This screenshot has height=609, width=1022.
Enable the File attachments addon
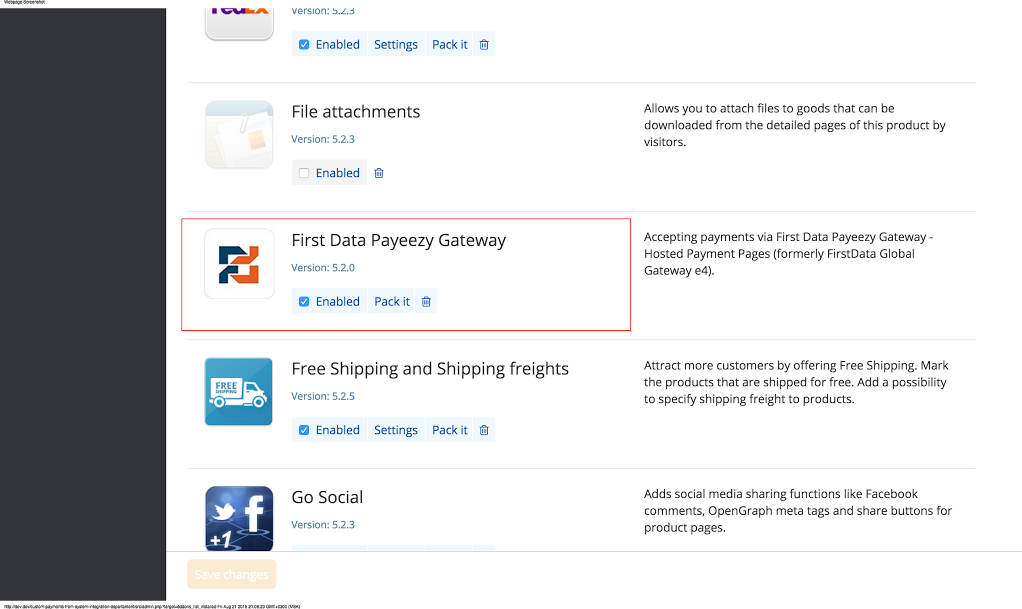[303, 172]
